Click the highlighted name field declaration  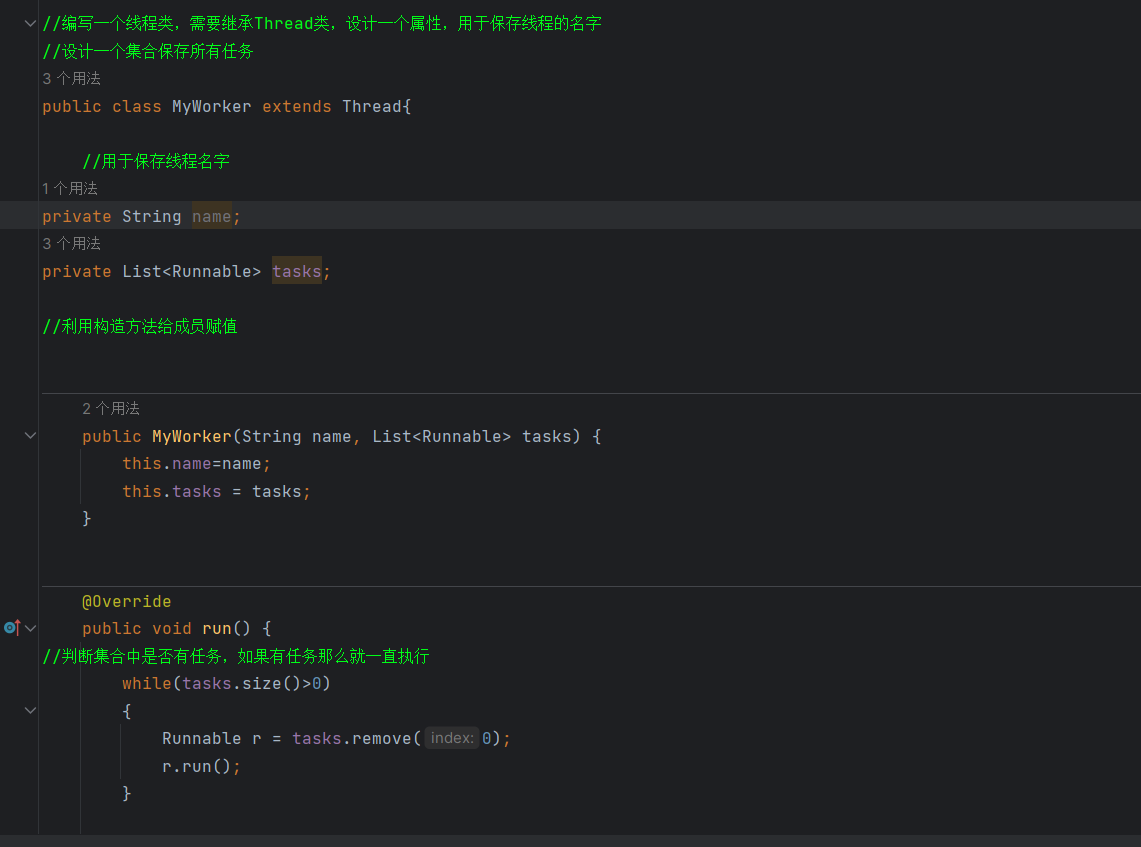(x=211, y=216)
